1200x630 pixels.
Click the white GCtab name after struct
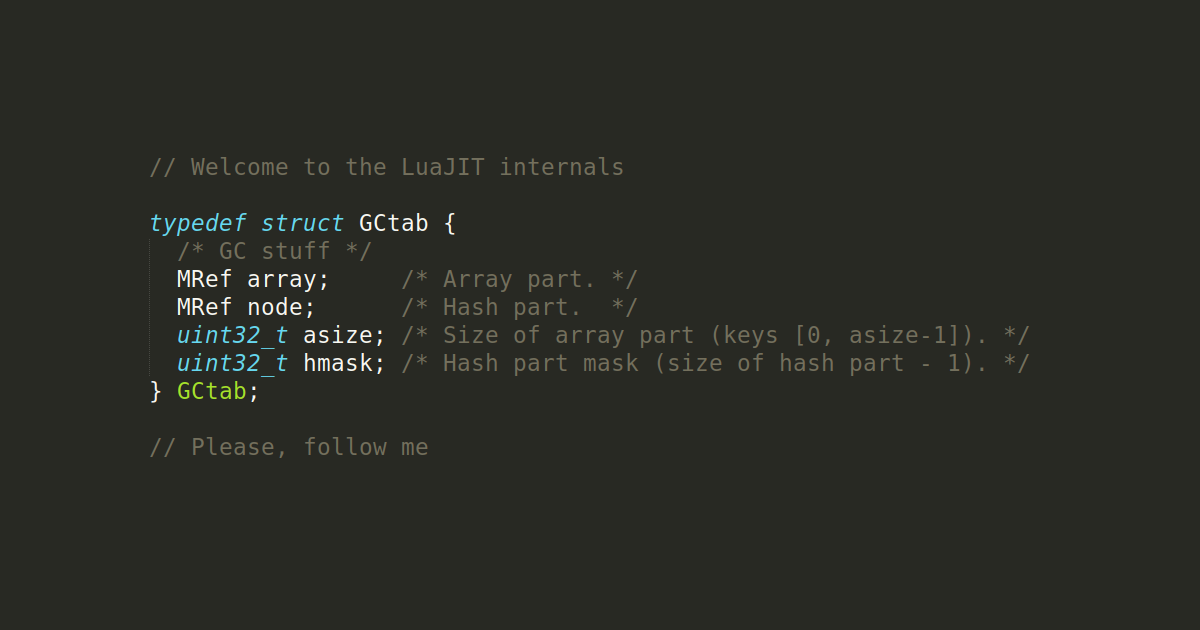(393, 223)
